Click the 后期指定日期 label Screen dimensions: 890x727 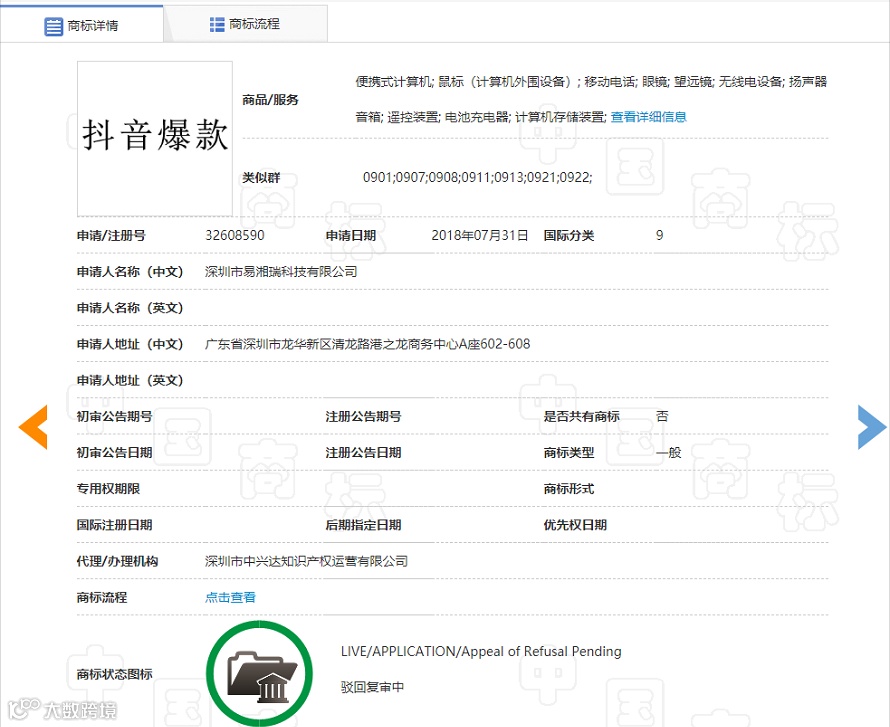363,525
